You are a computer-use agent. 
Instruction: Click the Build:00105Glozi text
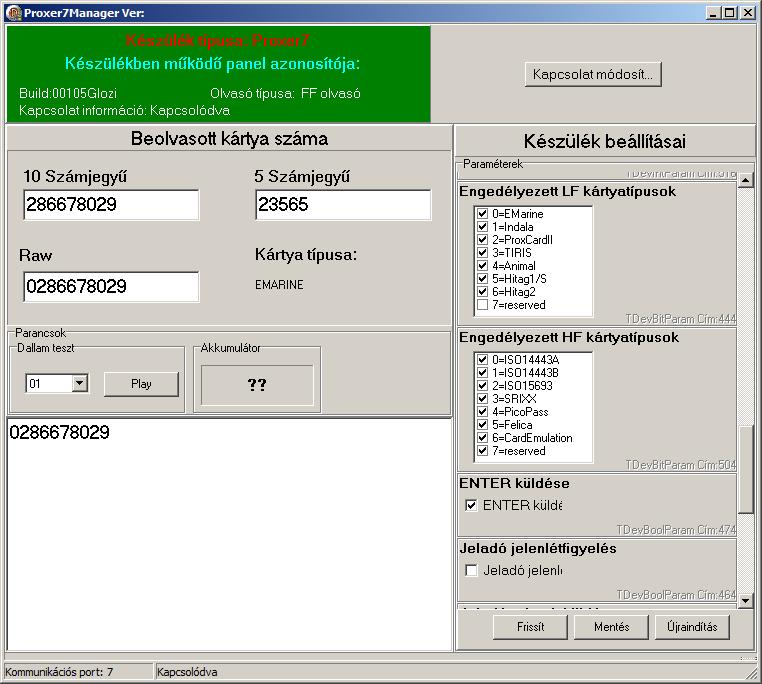[68, 93]
